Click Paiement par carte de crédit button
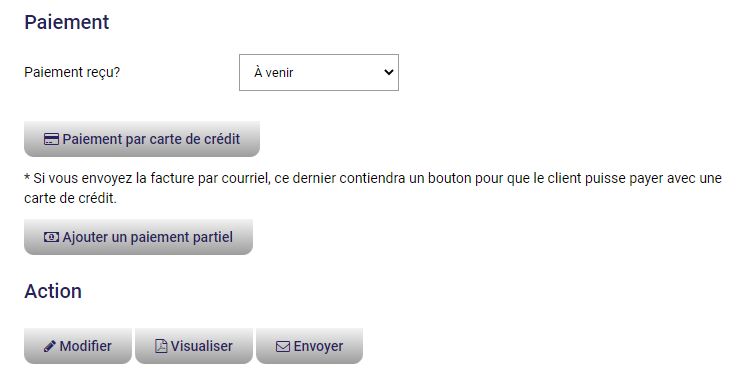 pos(142,139)
